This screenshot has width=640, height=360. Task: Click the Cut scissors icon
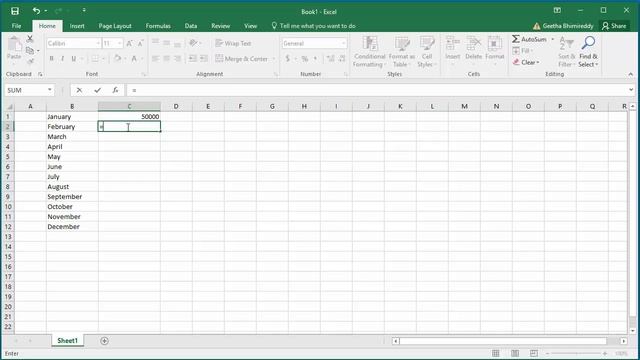pos(30,39)
